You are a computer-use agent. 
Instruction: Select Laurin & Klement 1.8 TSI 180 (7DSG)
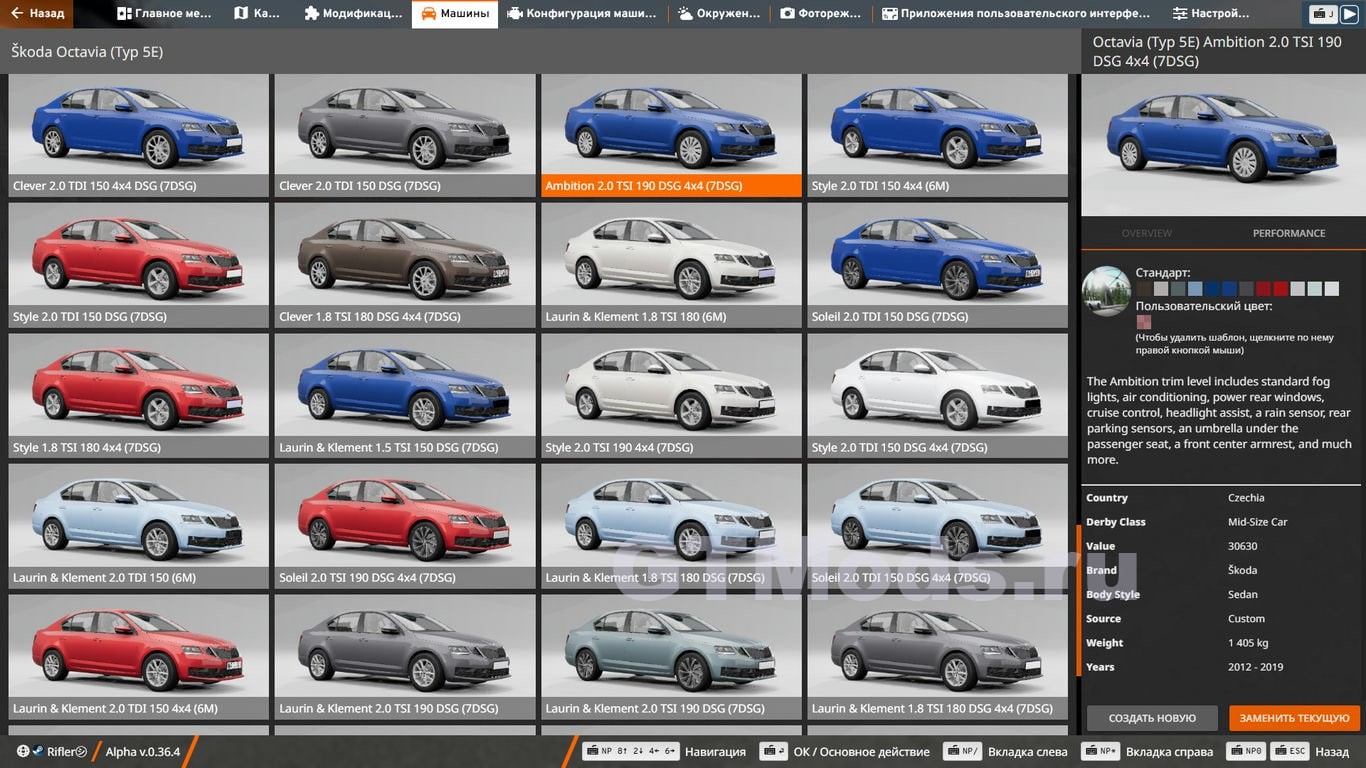(x=671, y=527)
